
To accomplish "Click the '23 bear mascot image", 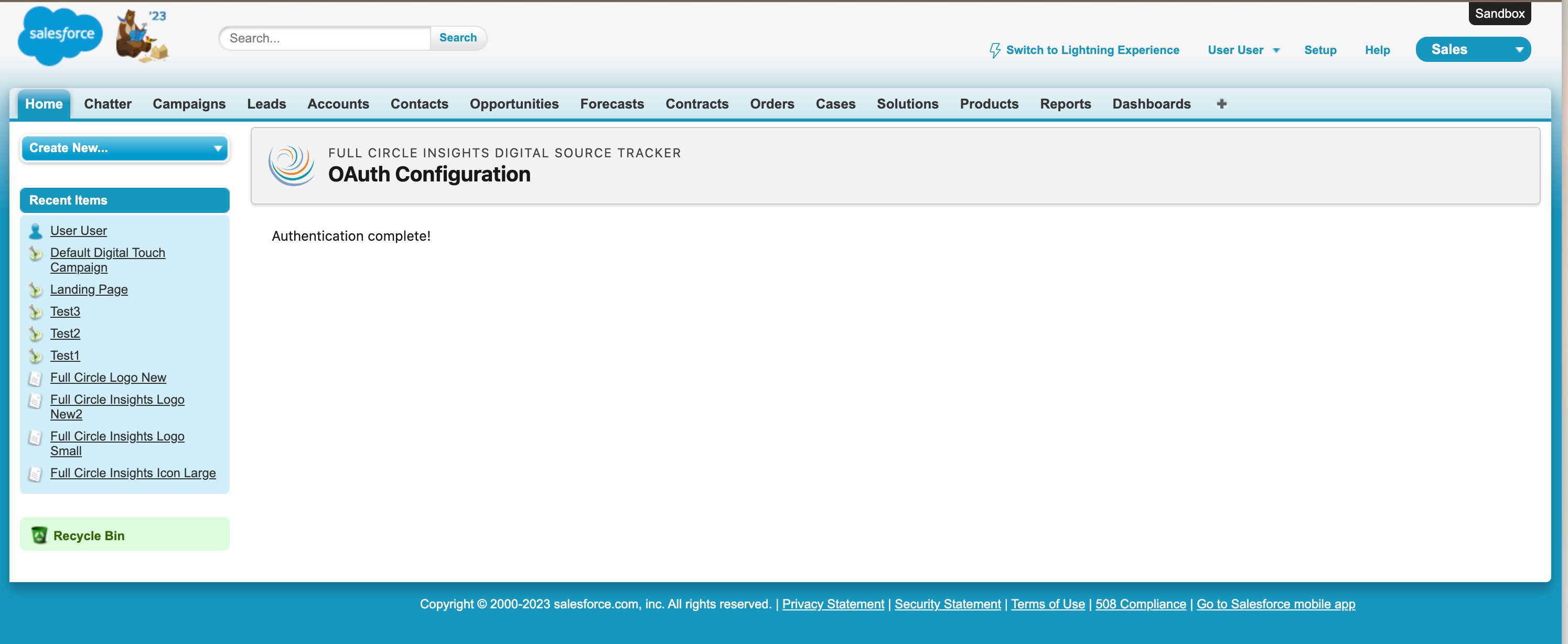I will click(x=143, y=36).
